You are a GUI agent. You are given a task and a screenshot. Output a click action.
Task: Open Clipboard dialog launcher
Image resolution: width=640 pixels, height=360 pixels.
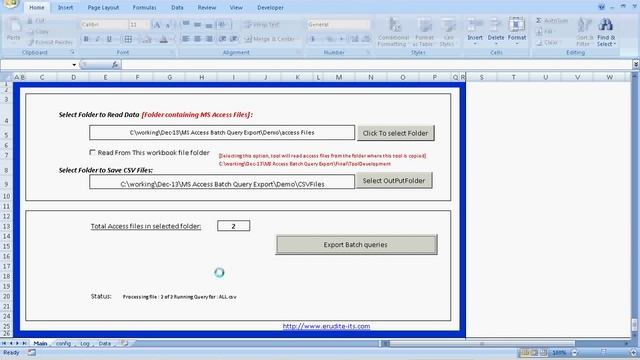73,52
